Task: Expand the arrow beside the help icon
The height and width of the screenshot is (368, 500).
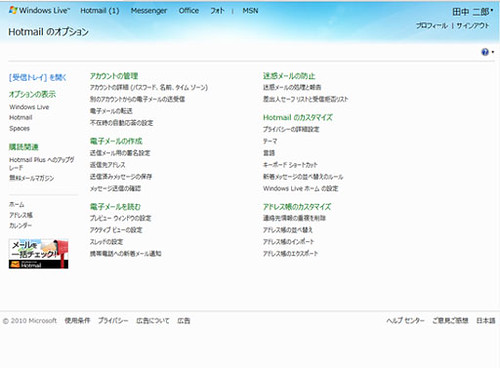Action: (x=493, y=52)
